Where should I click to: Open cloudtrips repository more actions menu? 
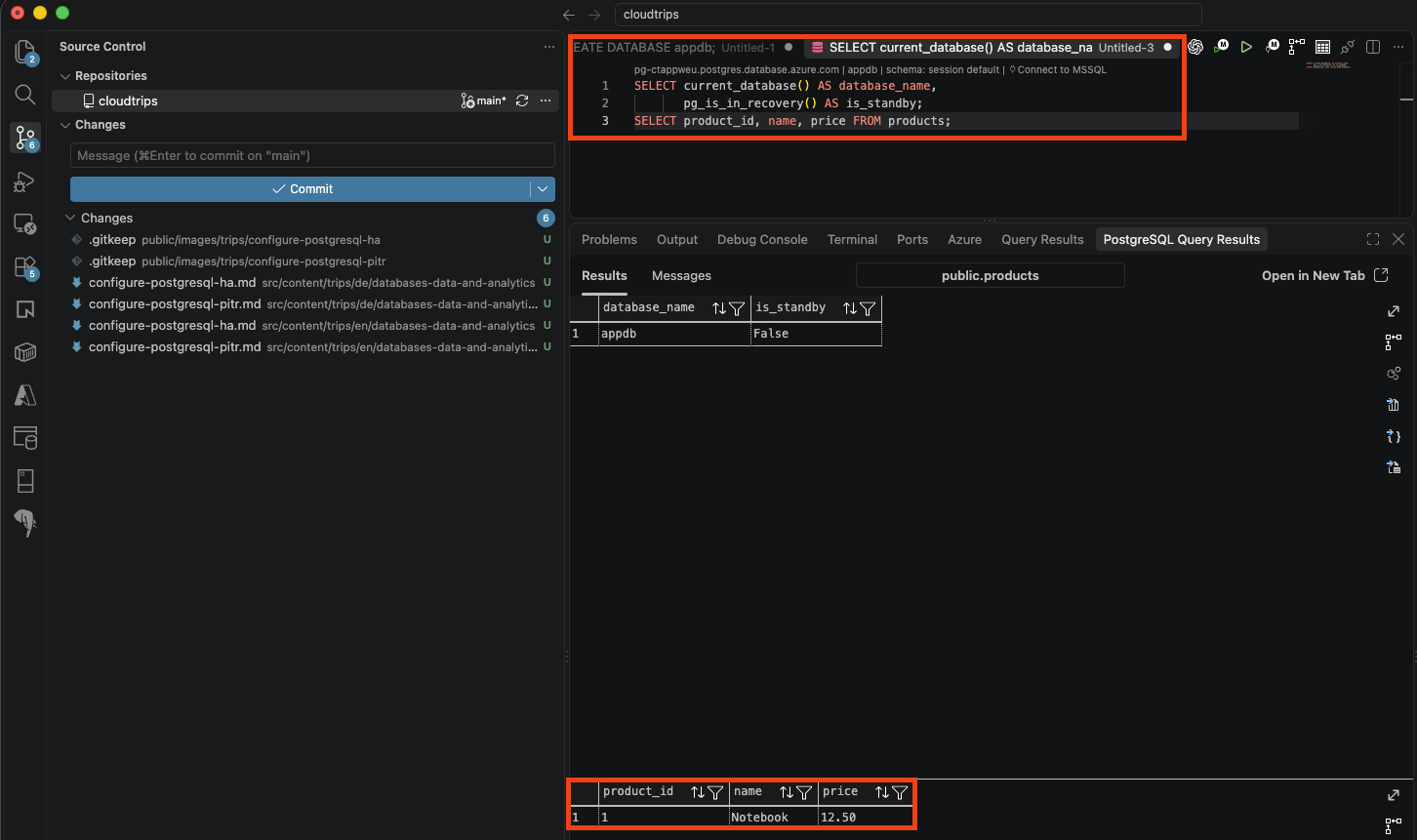point(546,100)
